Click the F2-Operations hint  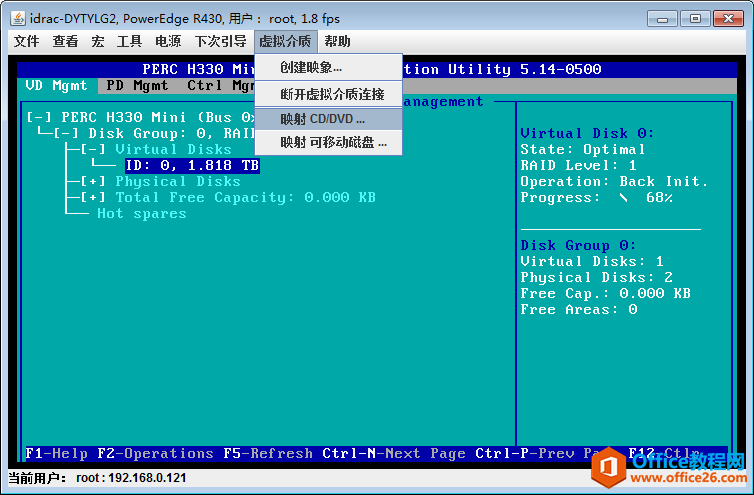point(155,454)
